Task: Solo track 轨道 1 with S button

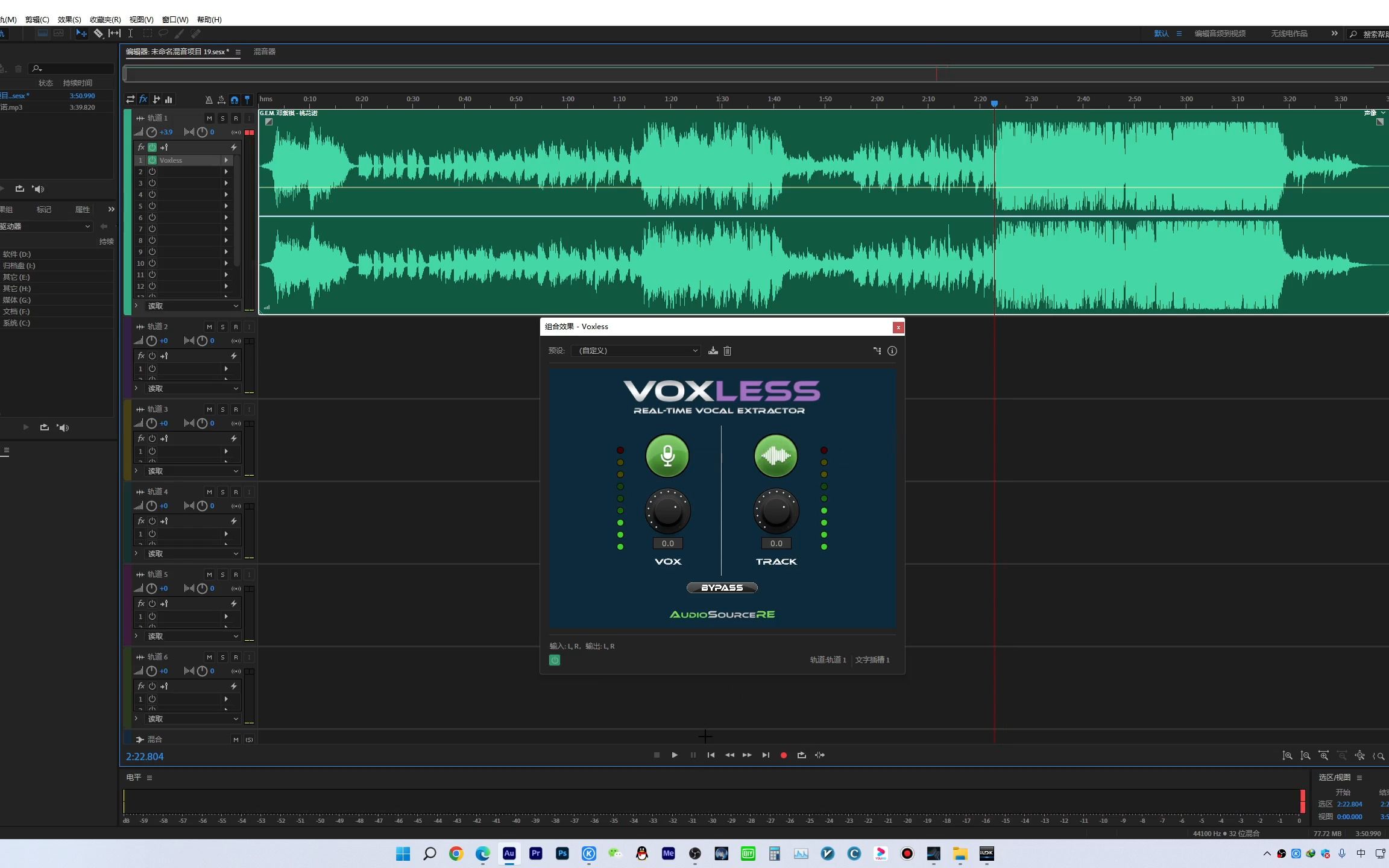Action: click(x=222, y=118)
